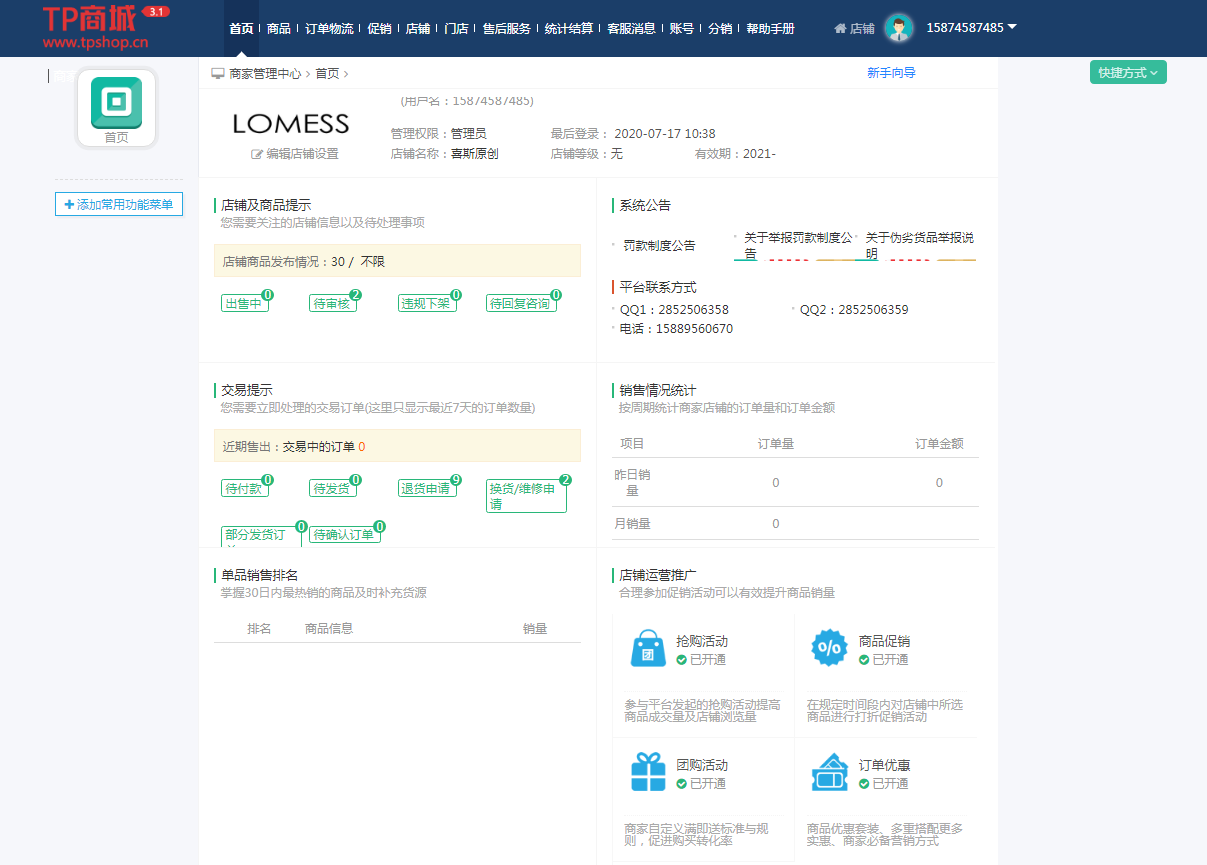The height and width of the screenshot is (865, 1207).
Task: Click the 待审核 status tag
Action: point(332,304)
